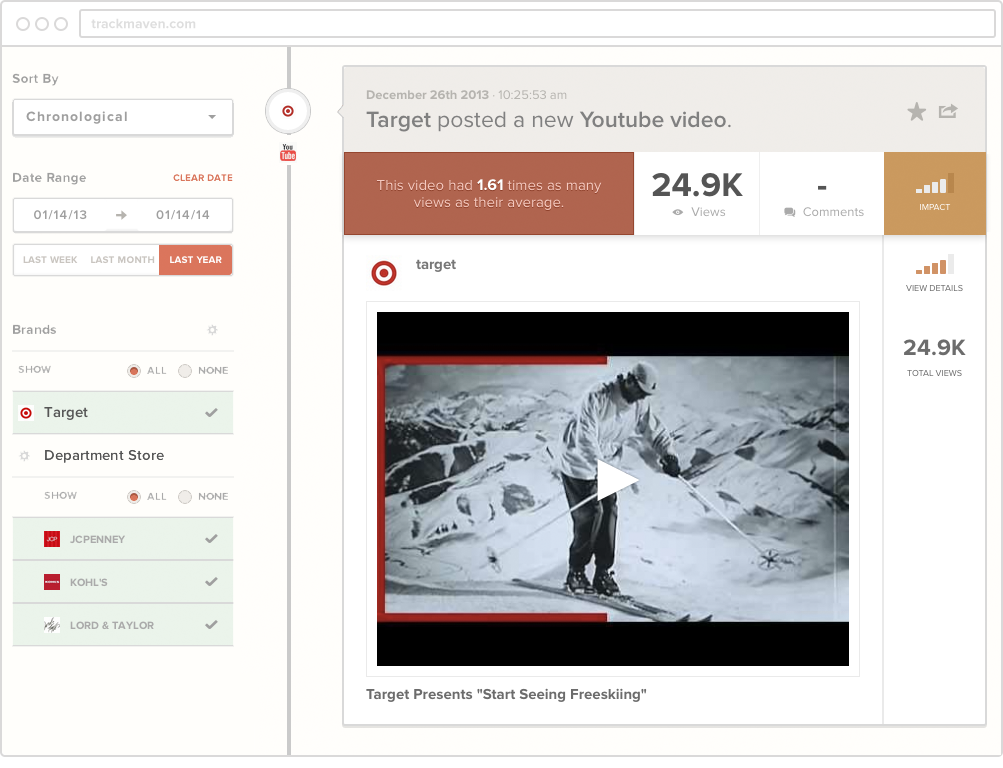Click the date range arrow icon
This screenshot has height=768, width=1003.
point(121,216)
